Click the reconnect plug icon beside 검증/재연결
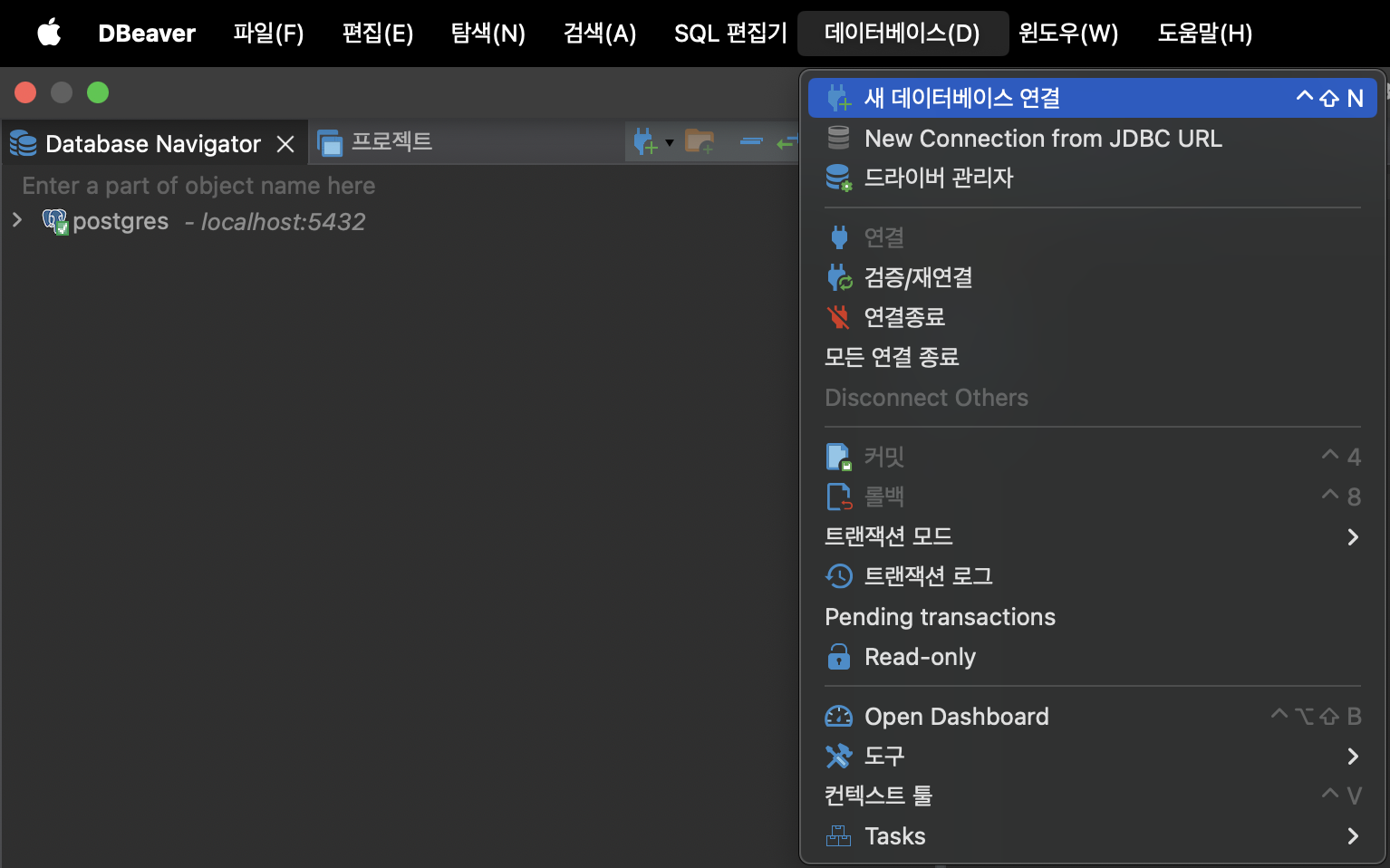The width and height of the screenshot is (1390, 868). pos(839,277)
